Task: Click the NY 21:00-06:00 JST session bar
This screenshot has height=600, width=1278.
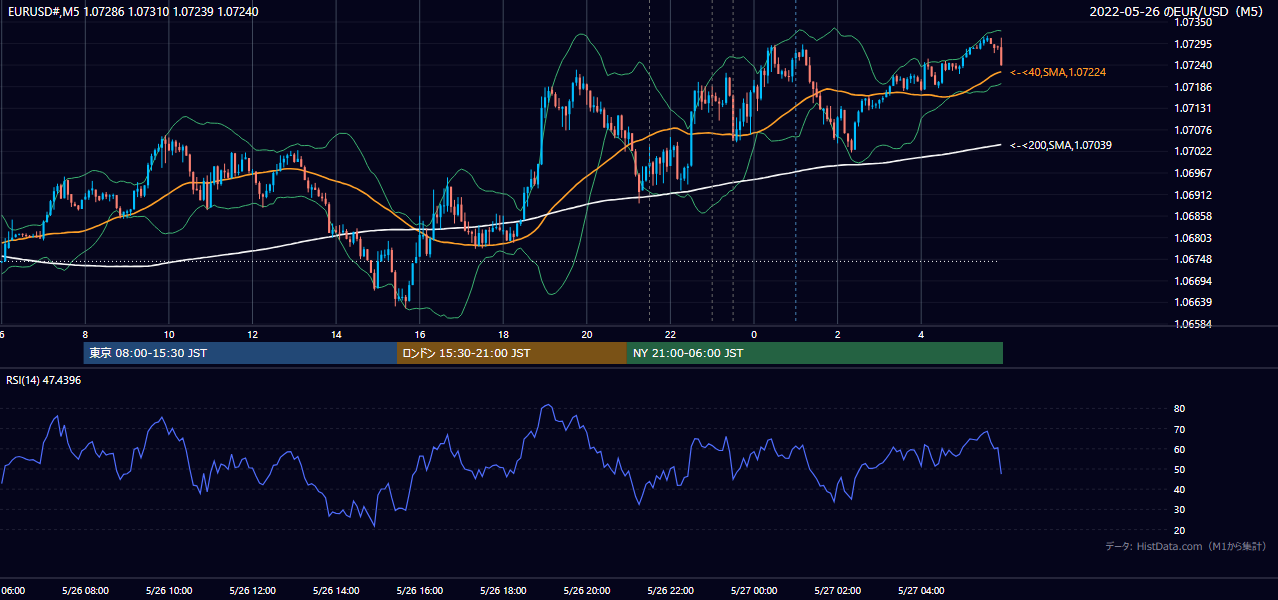Action: coord(815,353)
